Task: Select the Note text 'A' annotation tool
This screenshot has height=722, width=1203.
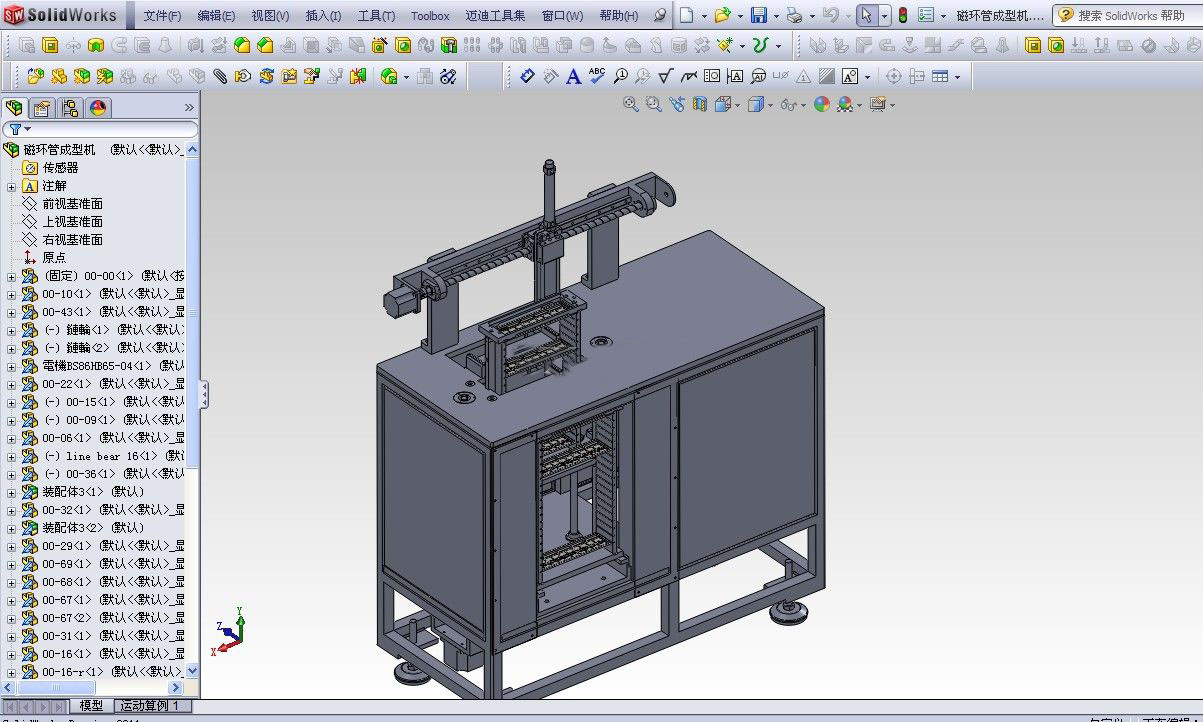Action: 573,77
